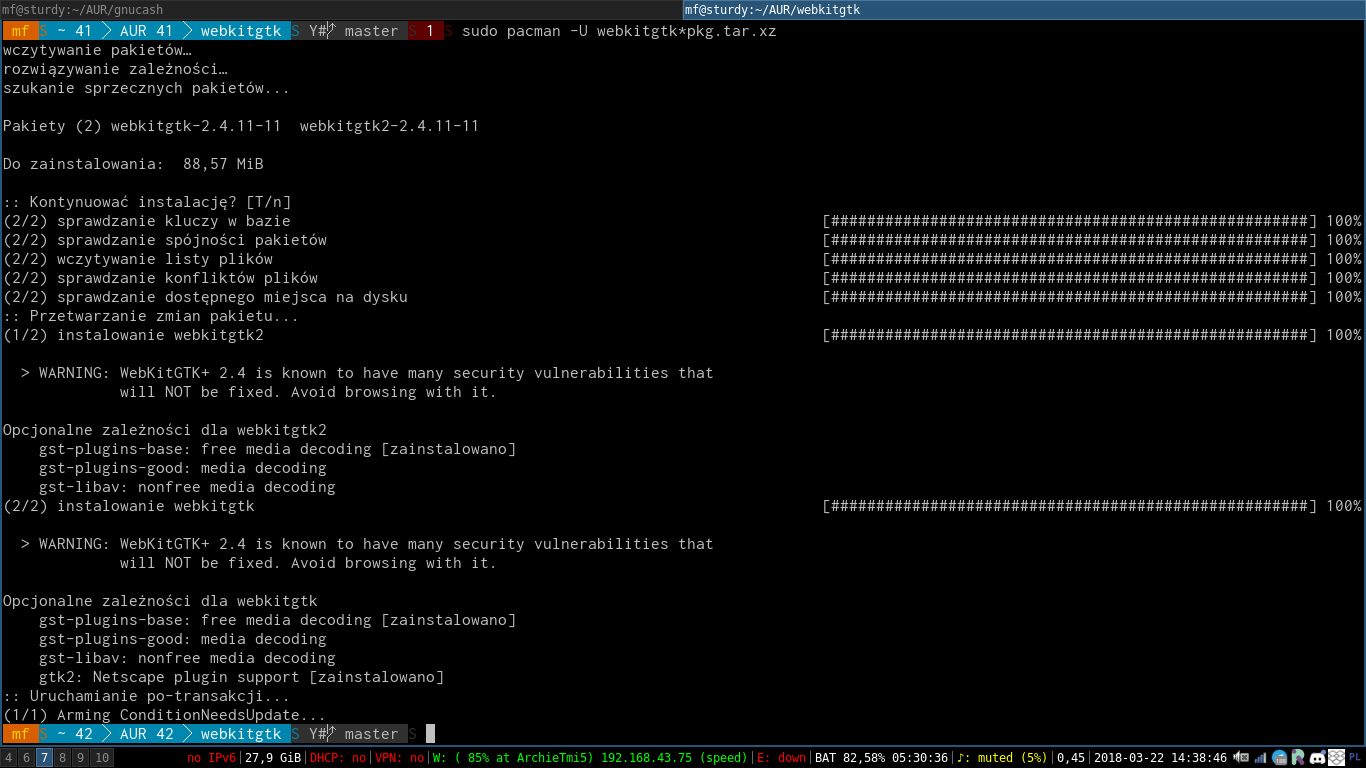Open the Discord tray icon

tap(1317, 758)
